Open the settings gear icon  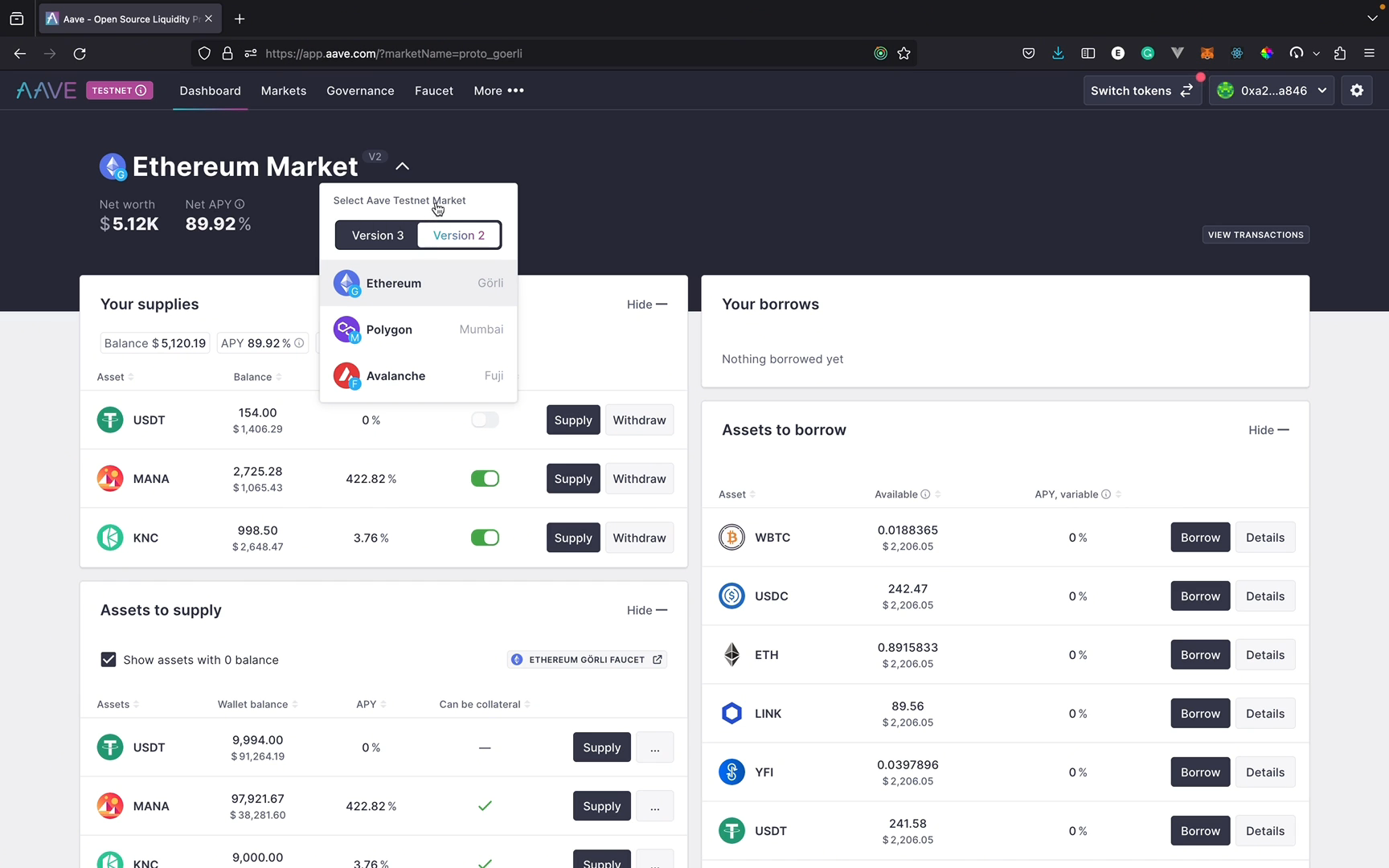pyautogui.click(x=1357, y=91)
